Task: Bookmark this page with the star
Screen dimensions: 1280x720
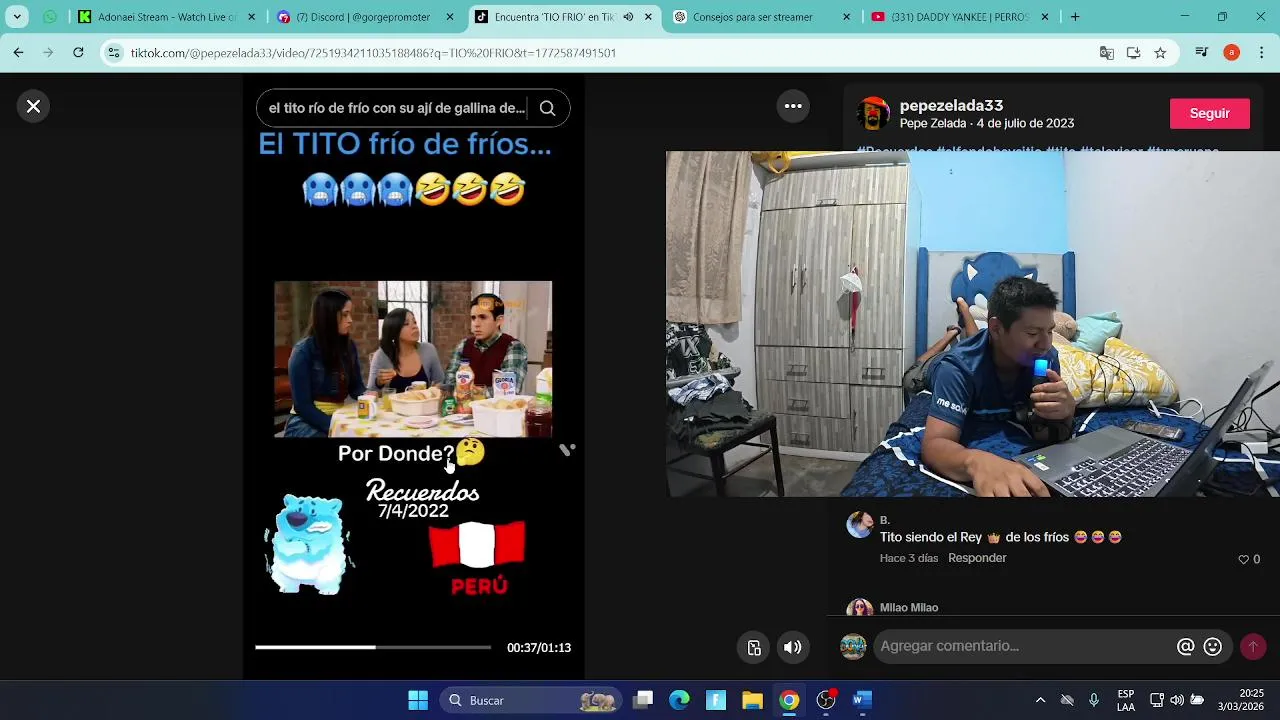Action: click(x=1160, y=53)
